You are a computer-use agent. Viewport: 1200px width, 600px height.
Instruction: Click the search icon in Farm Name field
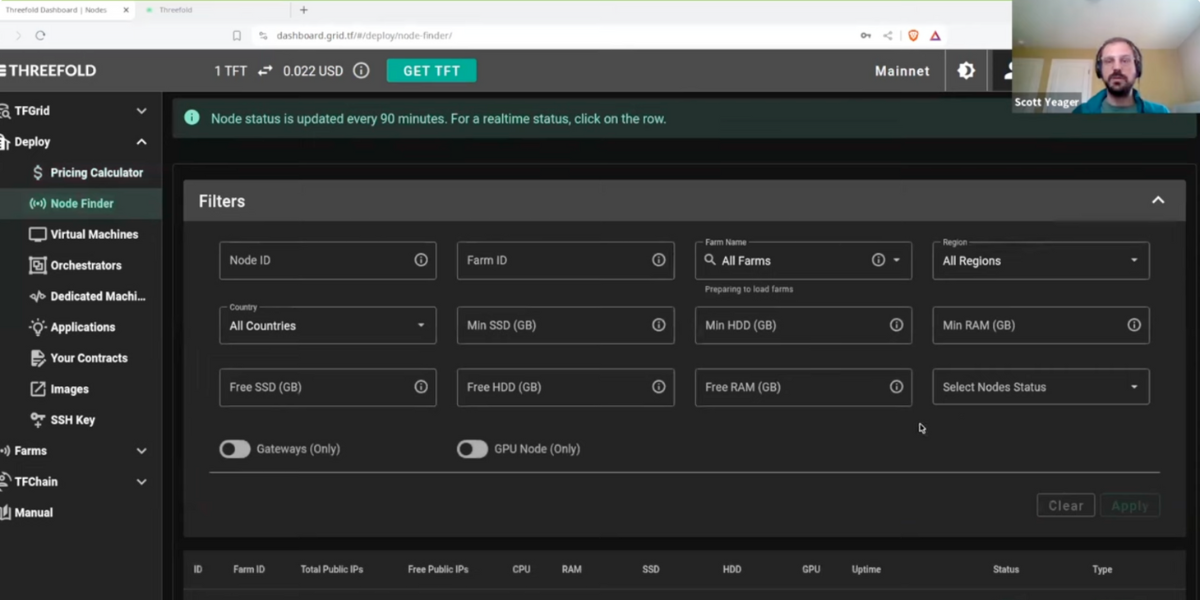click(x=710, y=260)
